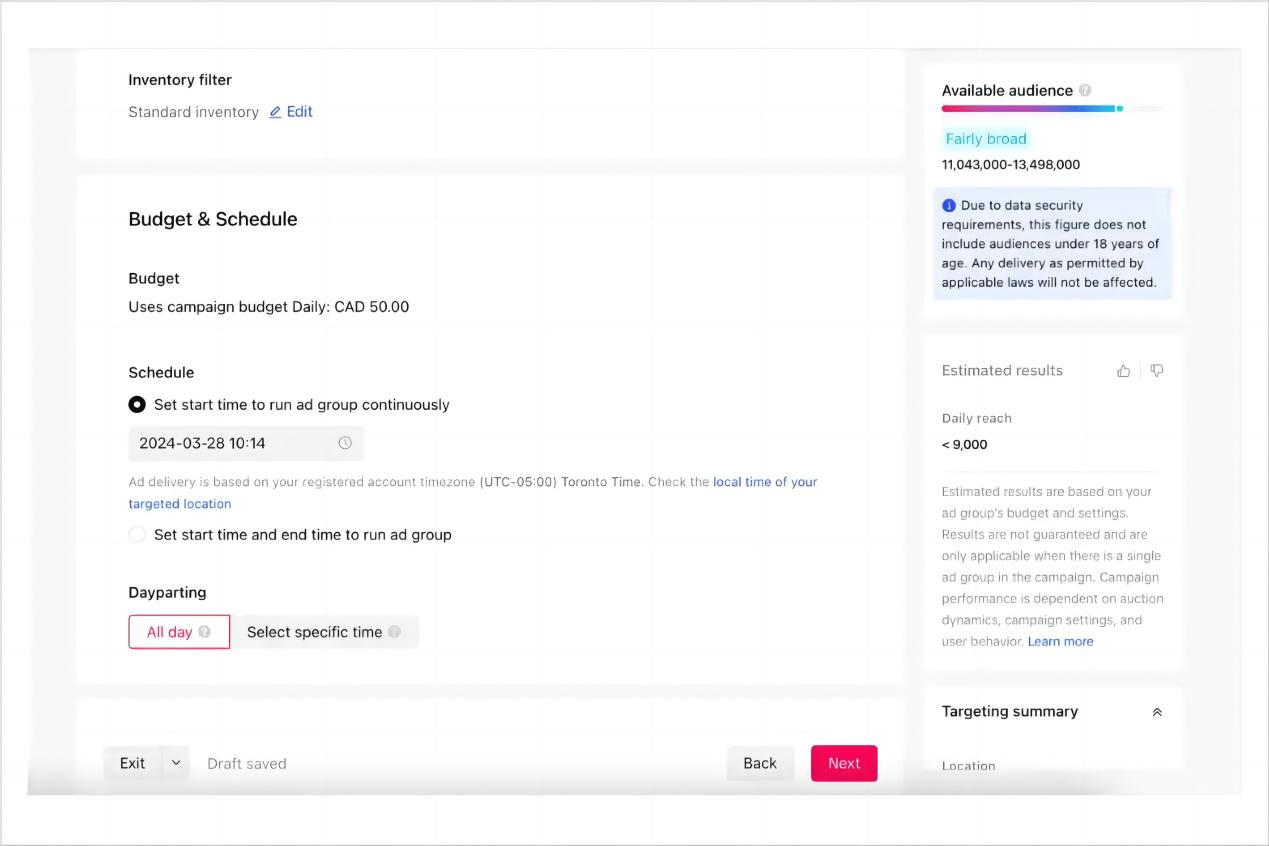Click thumbs down on Estimated results
This screenshot has height=846, width=1269.
click(1157, 371)
